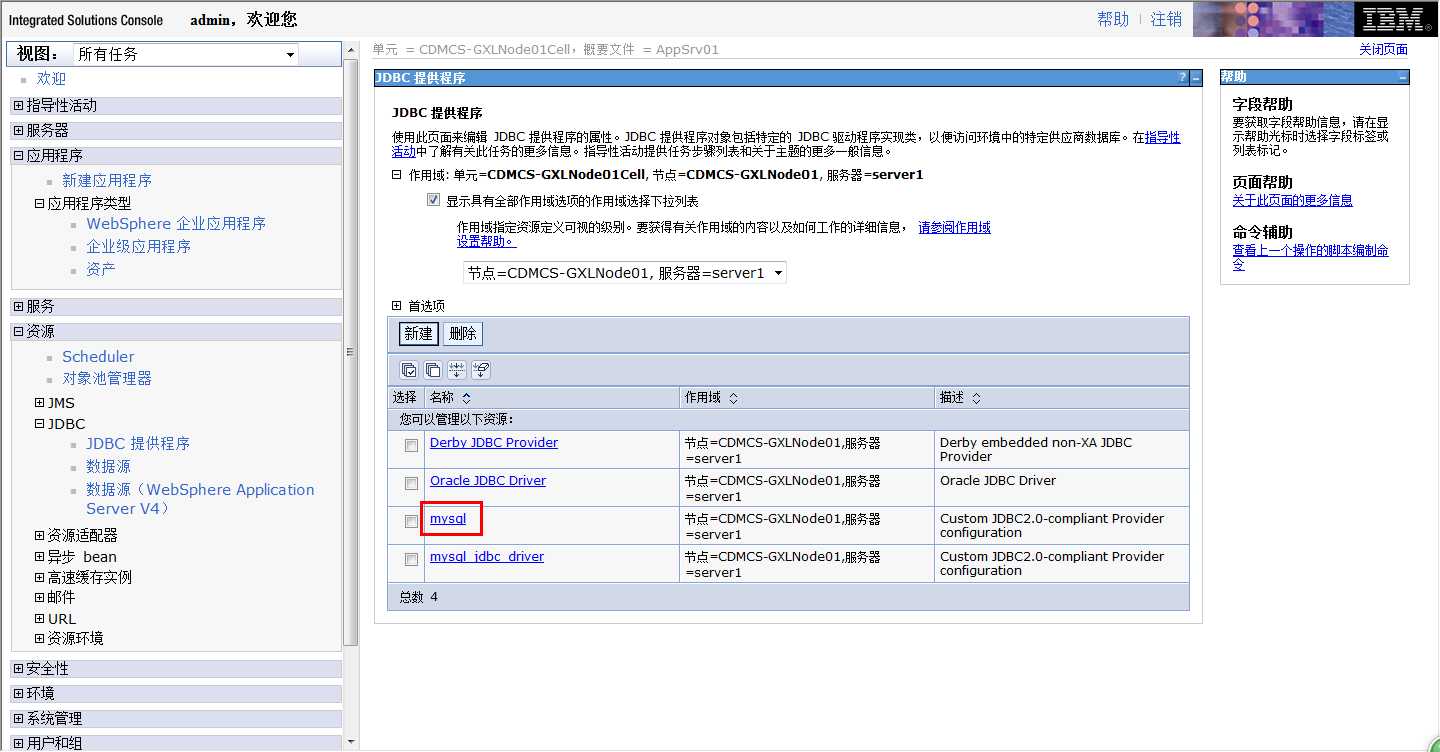Expand 指导性活动 in the navigation
The image size is (1440, 752).
point(19,105)
